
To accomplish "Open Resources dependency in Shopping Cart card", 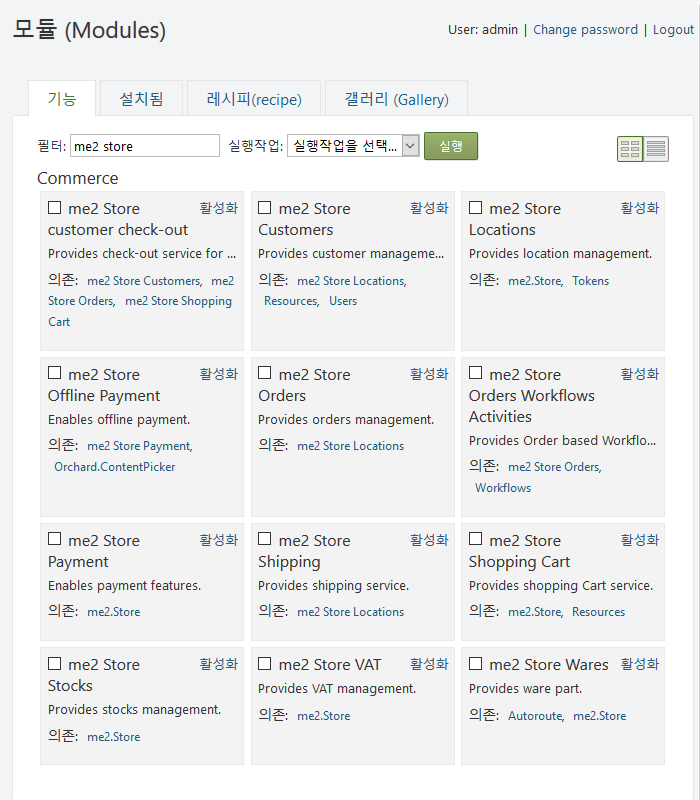I will click(598, 612).
